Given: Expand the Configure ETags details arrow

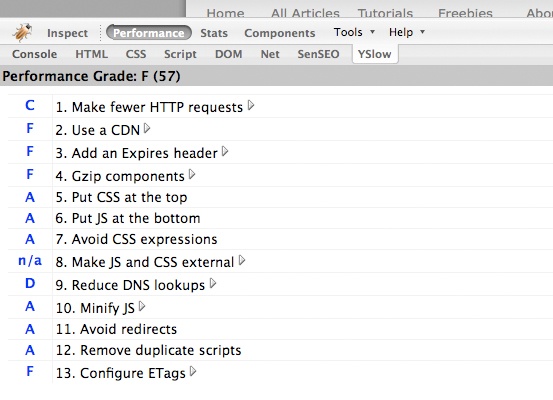Looking at the screenshot, I should (193, 371).
